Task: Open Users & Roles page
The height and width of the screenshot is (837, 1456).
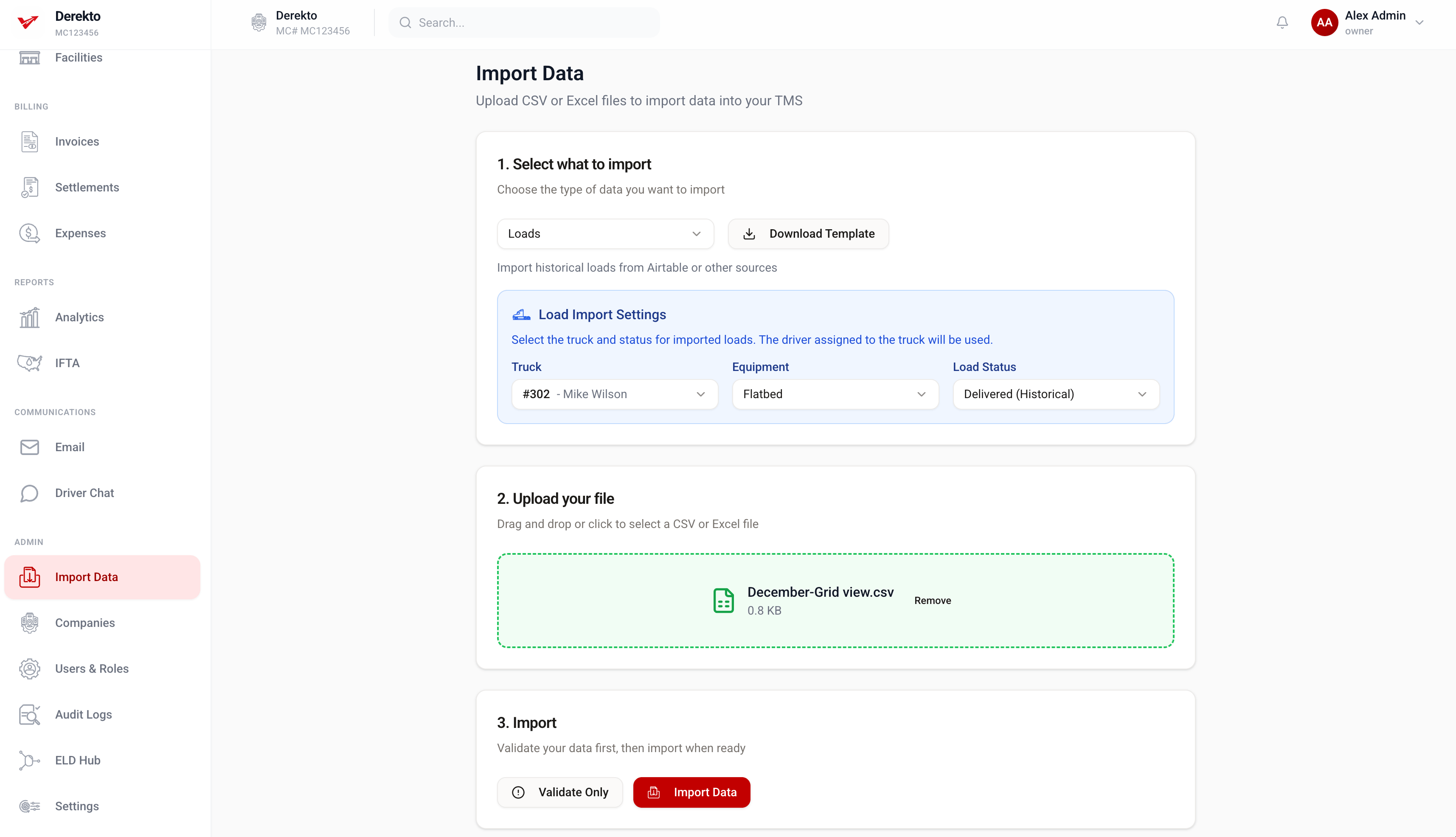Action: 92,668
